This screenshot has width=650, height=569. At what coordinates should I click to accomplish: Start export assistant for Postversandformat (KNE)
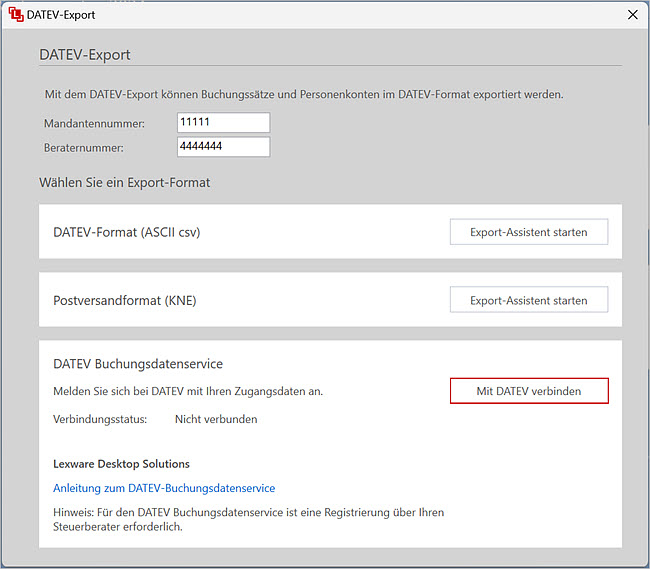tap(529, 300)
